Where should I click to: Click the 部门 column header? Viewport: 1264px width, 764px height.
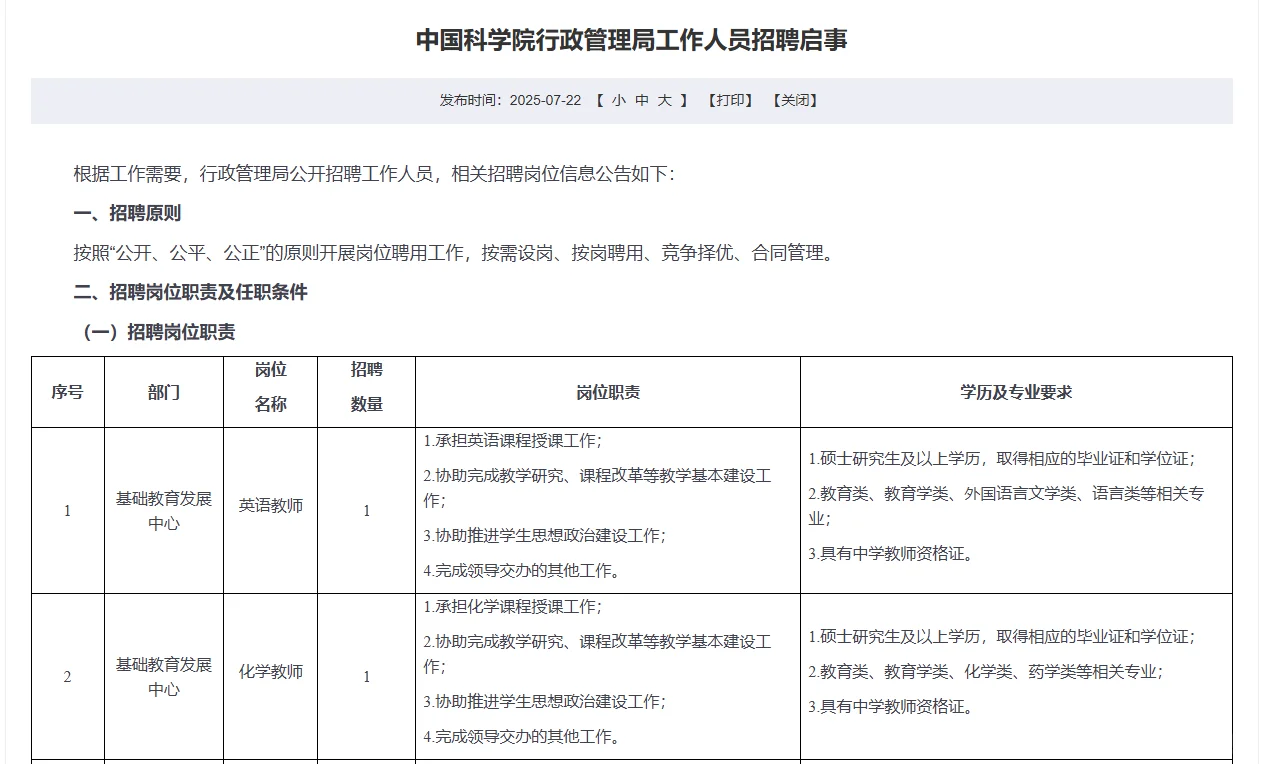click(164, 392)
